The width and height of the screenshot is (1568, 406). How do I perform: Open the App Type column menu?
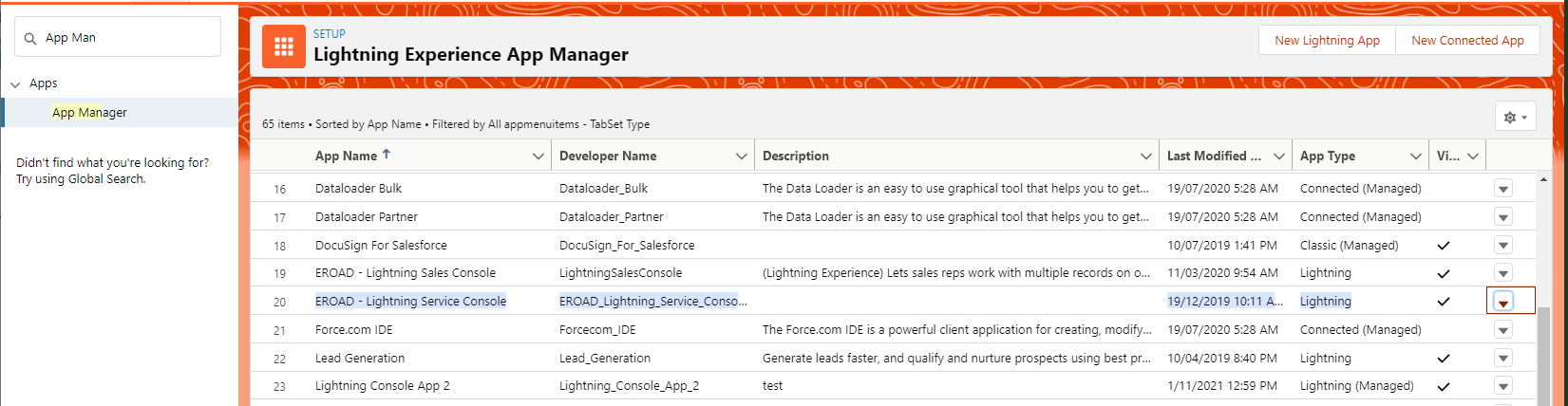[1416, 157]
